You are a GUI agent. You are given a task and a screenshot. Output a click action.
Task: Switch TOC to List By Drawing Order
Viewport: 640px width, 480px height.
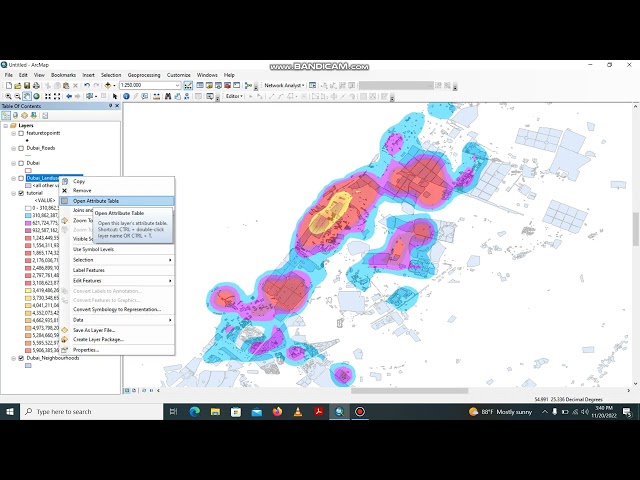(6, 116)
